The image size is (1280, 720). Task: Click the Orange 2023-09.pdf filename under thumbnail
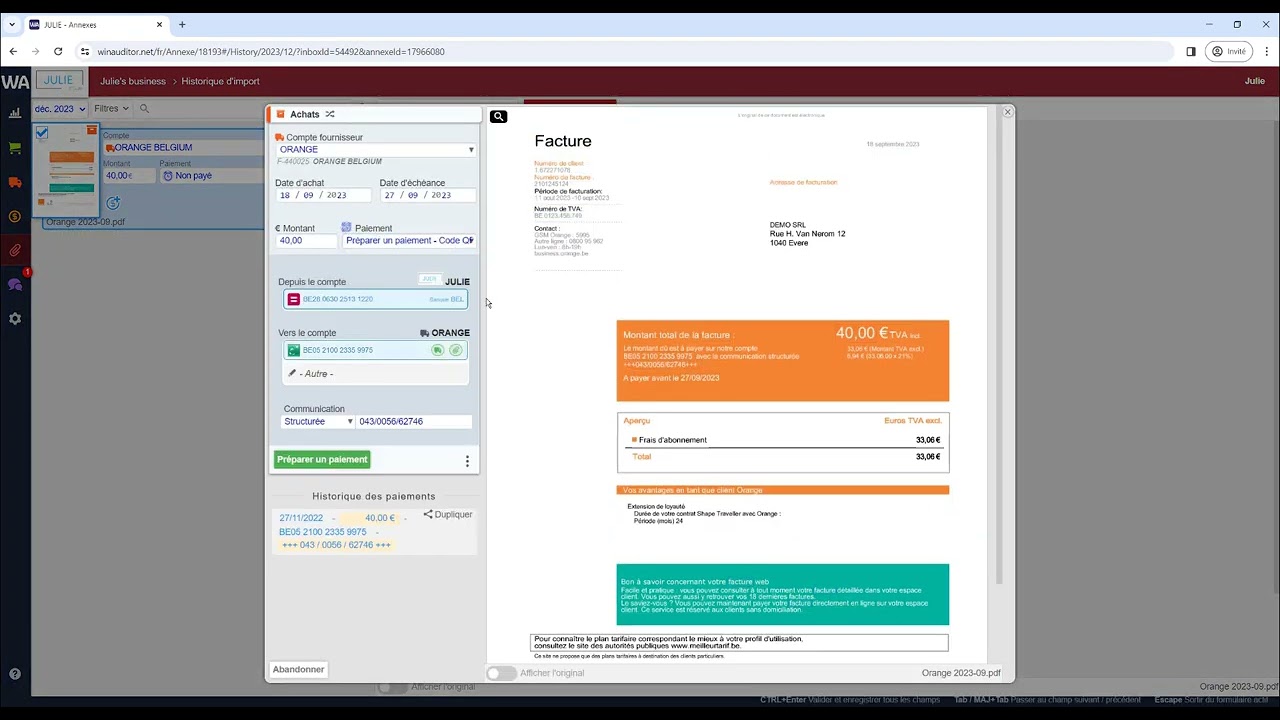(85, 222)
